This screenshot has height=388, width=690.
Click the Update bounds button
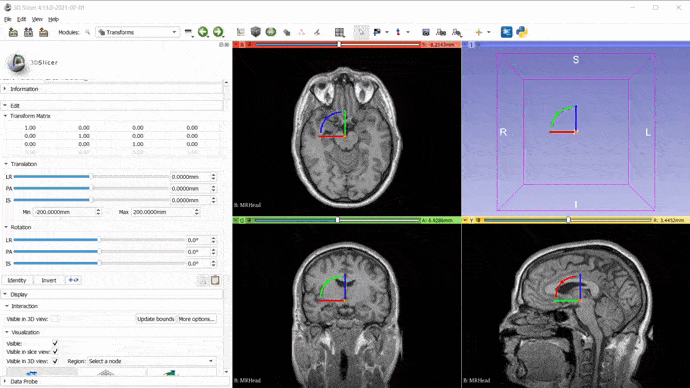(155, 319)
